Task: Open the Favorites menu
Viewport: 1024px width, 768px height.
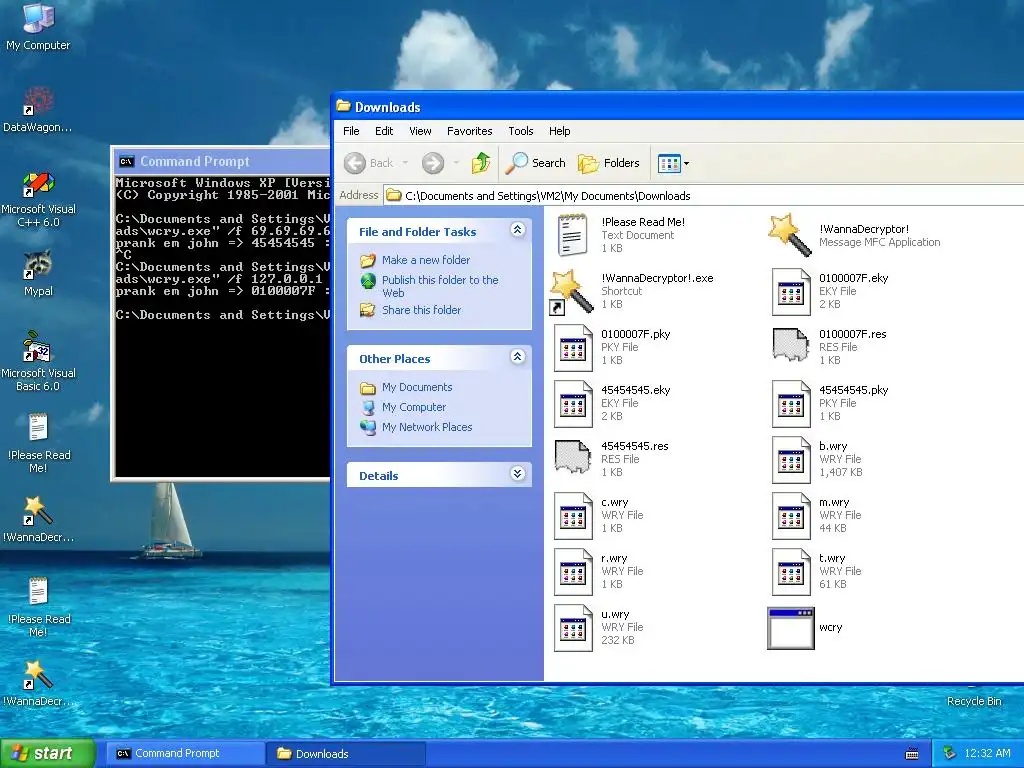Action: (x=470, y=131)
